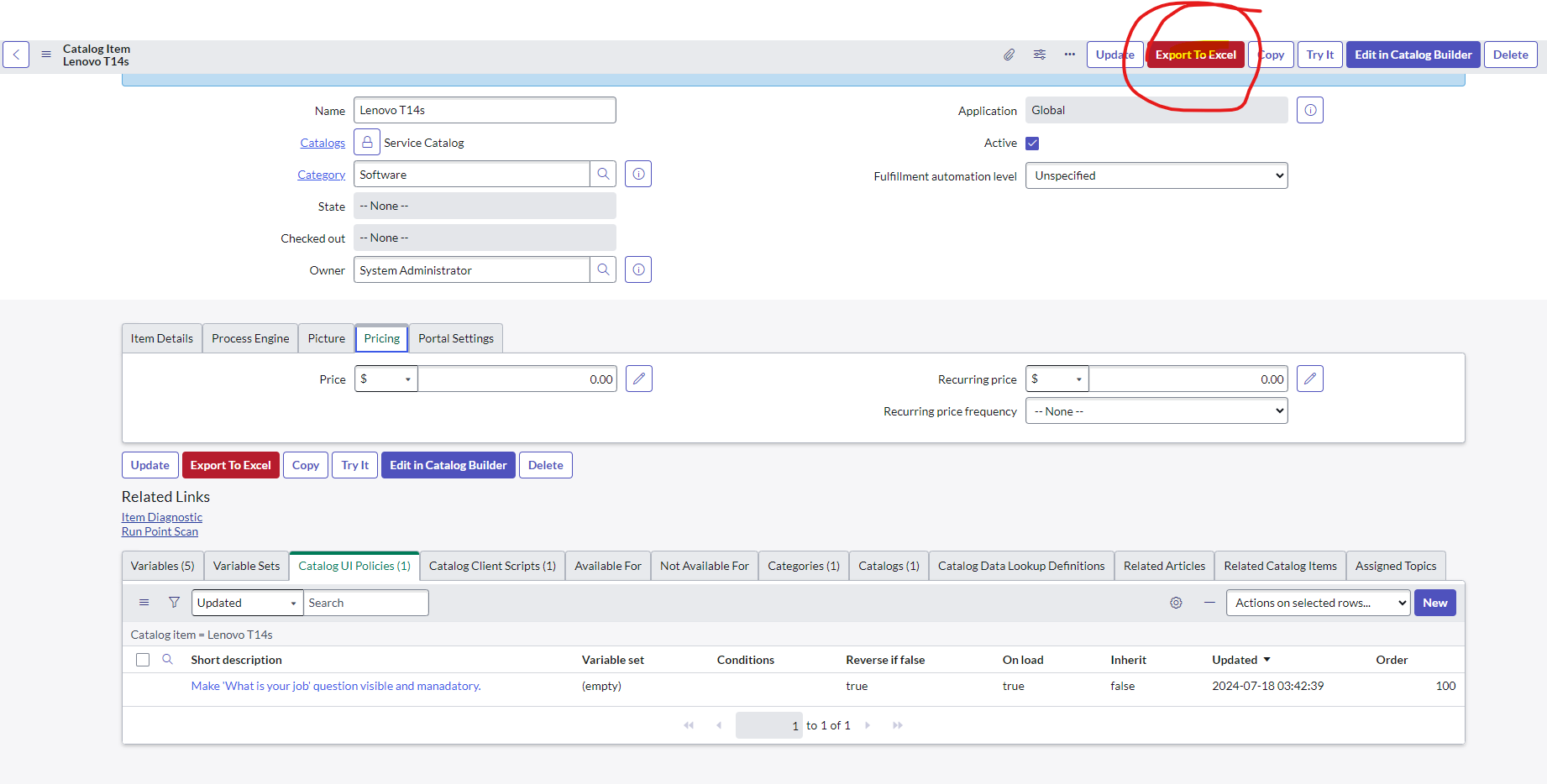Click into the Name input field

coord(485,110)
